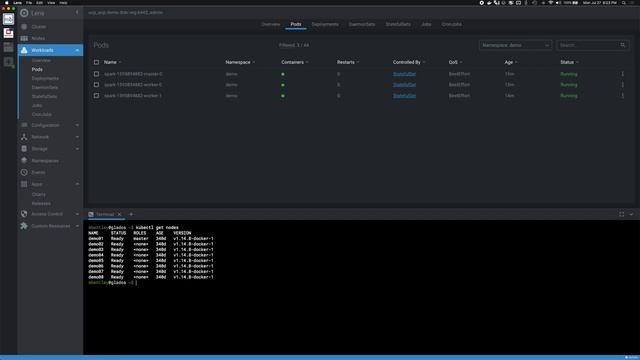Open Charts under Apps in sidebar
The height and width of the screenshot is (360, 640).
point(39,195)
